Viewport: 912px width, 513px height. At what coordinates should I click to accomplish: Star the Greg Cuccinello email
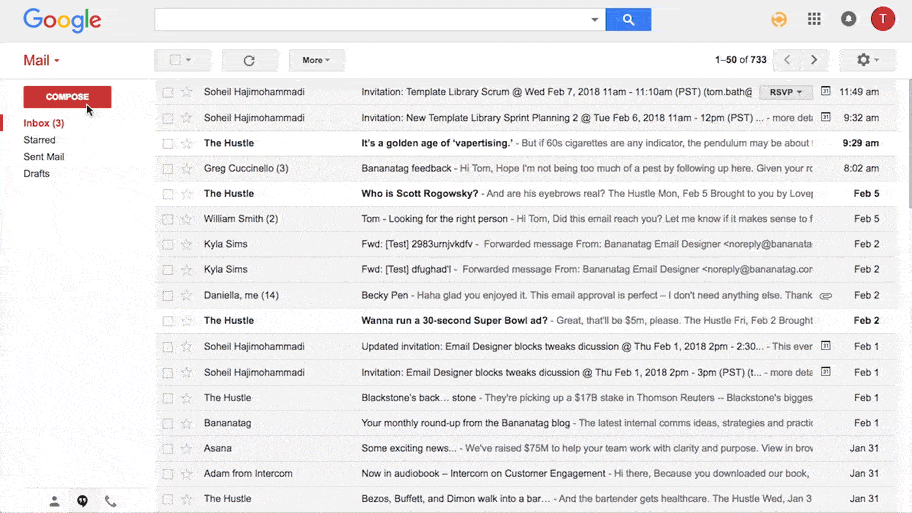click(186, 169)
